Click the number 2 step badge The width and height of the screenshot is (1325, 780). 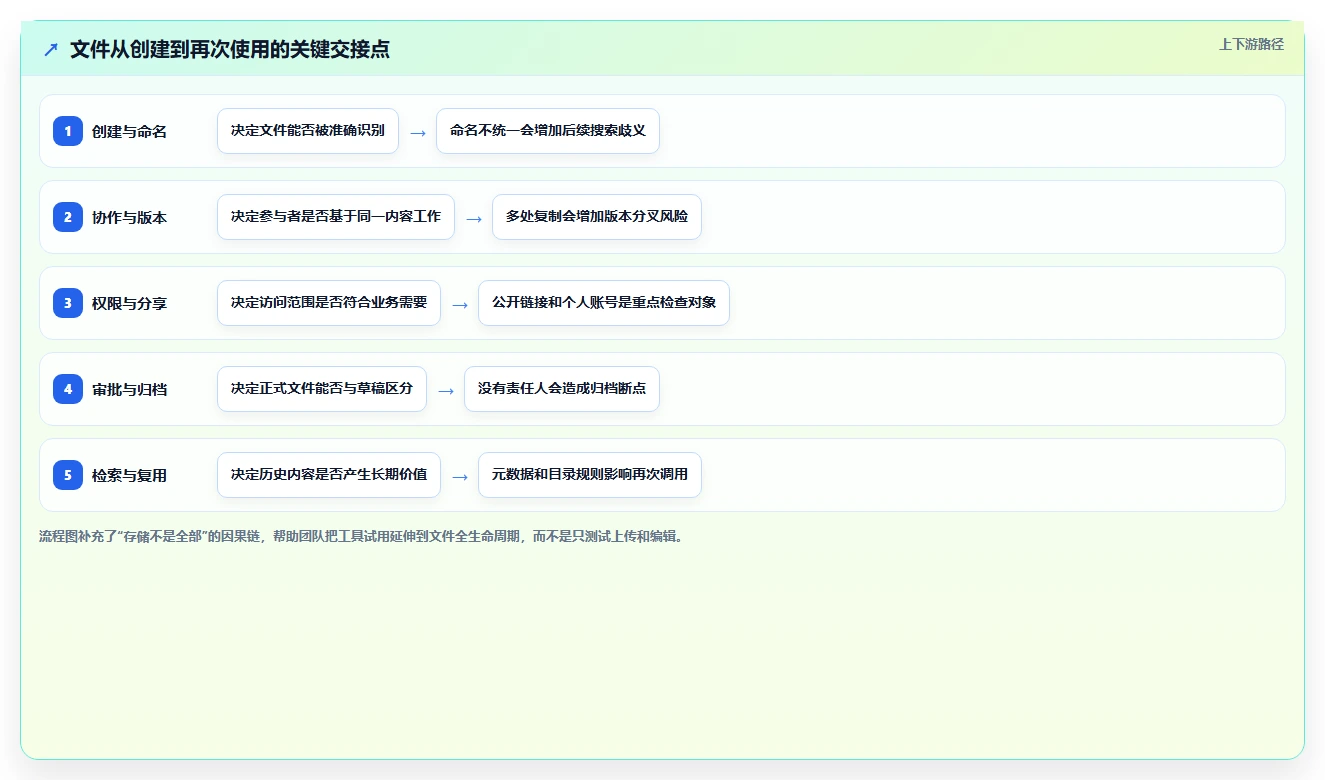point(68,217)
